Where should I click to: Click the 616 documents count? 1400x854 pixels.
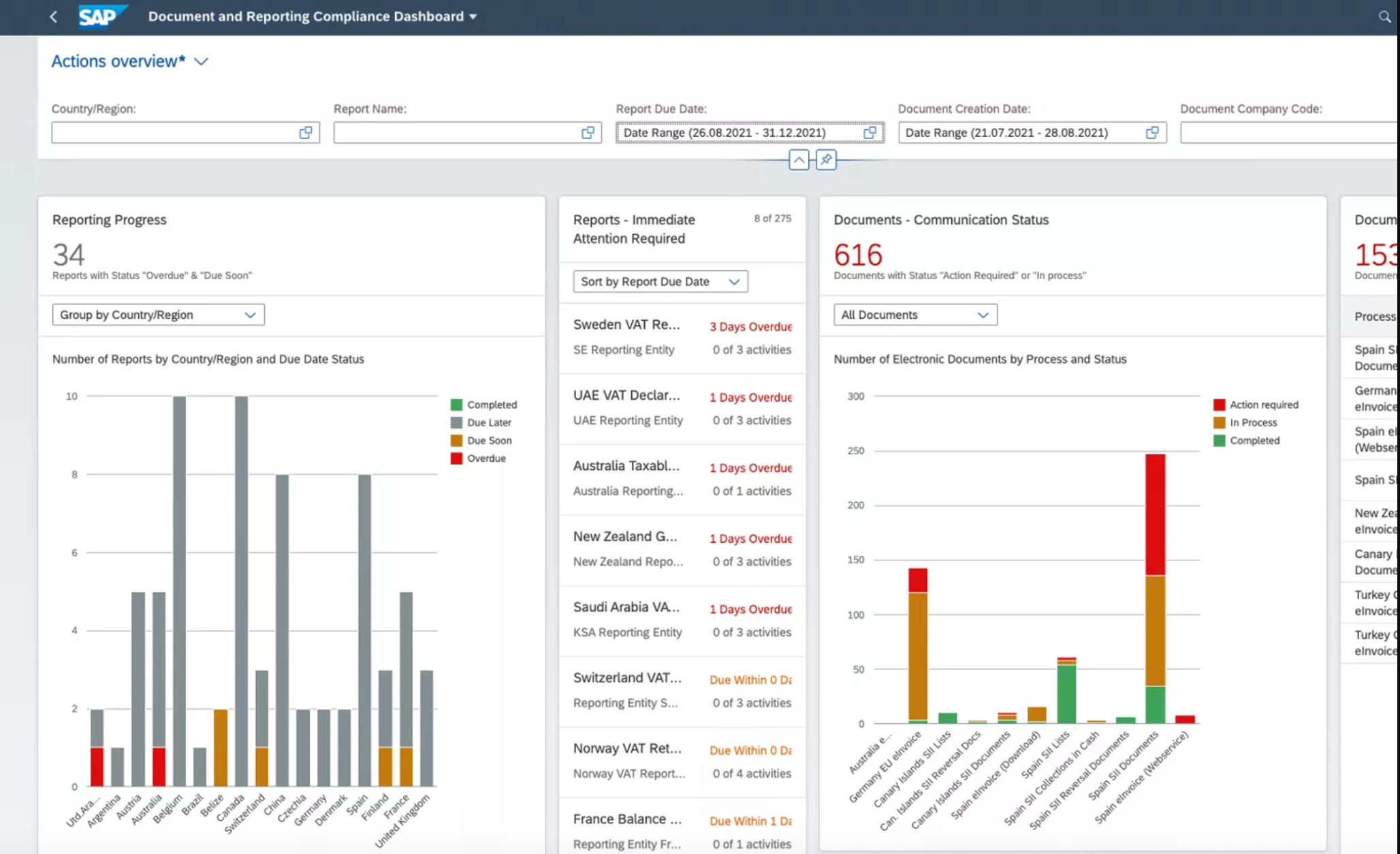click(858, 255)
